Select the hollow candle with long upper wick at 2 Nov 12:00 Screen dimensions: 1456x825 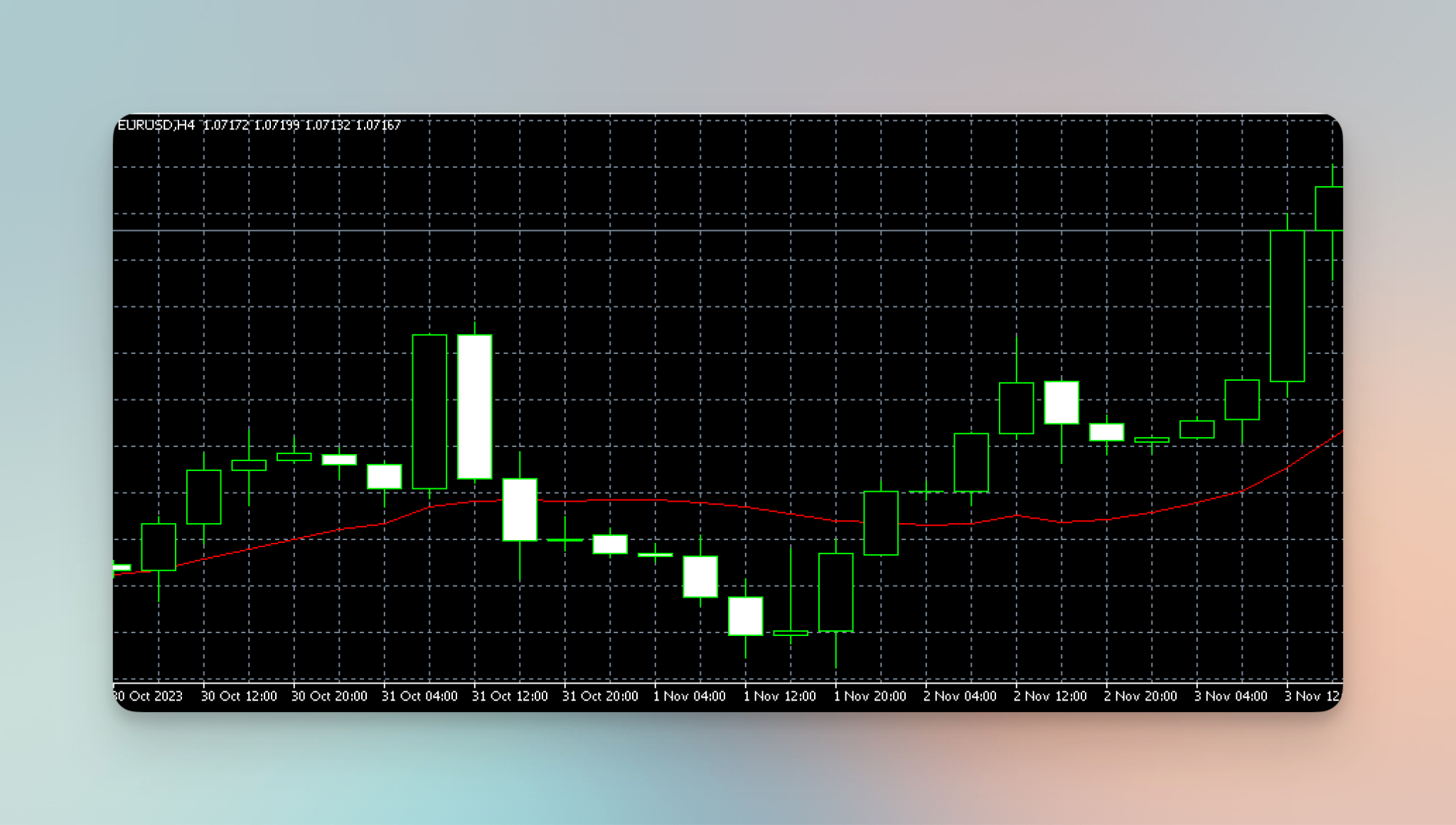pos(1016,408)
